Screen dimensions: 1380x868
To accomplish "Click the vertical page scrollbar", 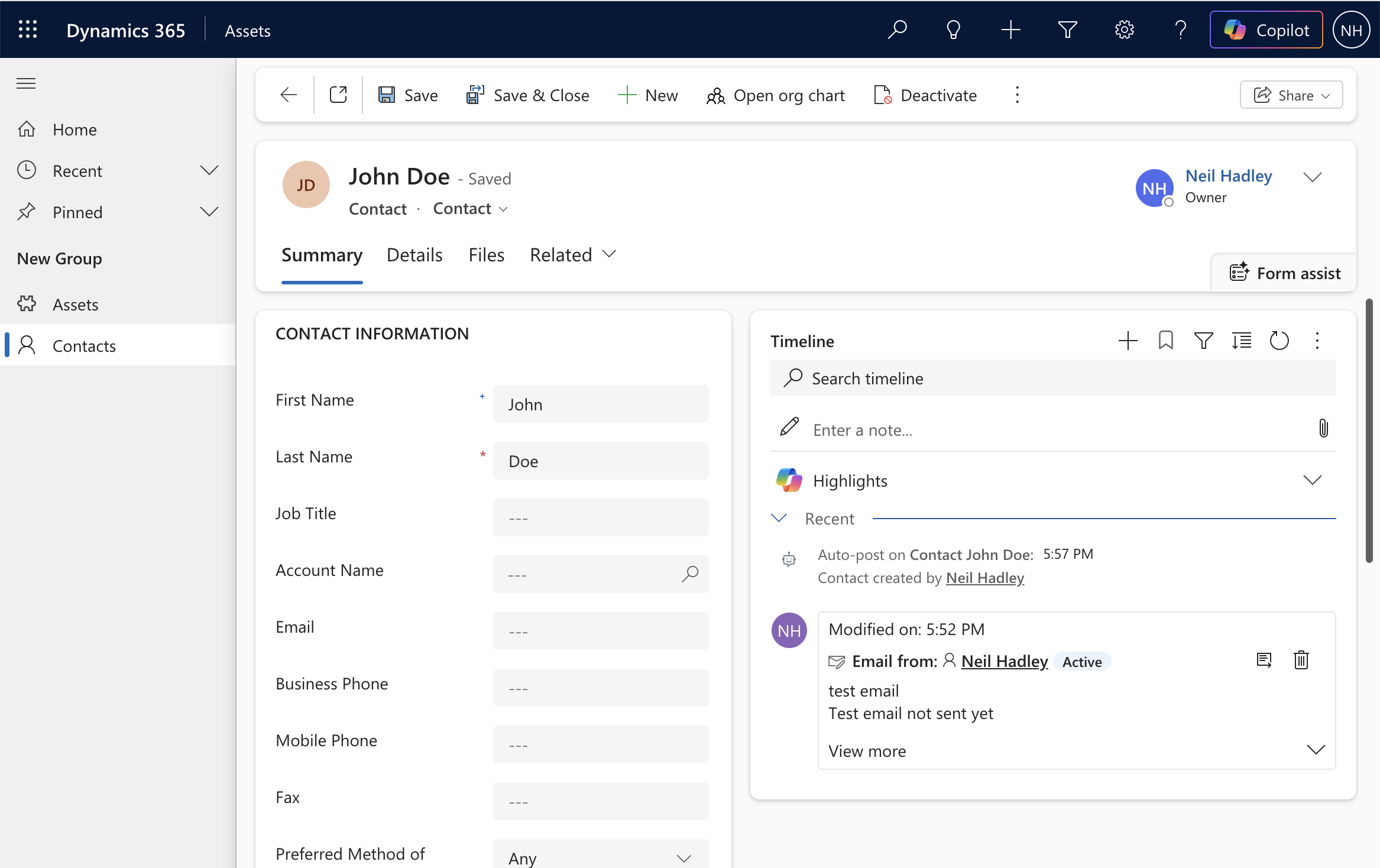I will click(1369, 431).
